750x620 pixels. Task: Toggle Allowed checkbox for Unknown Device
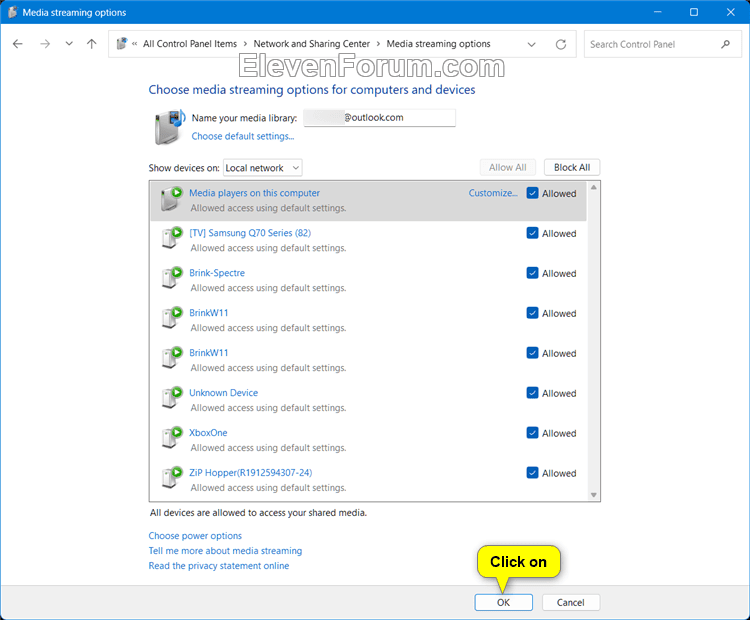(x=532, y=393)
